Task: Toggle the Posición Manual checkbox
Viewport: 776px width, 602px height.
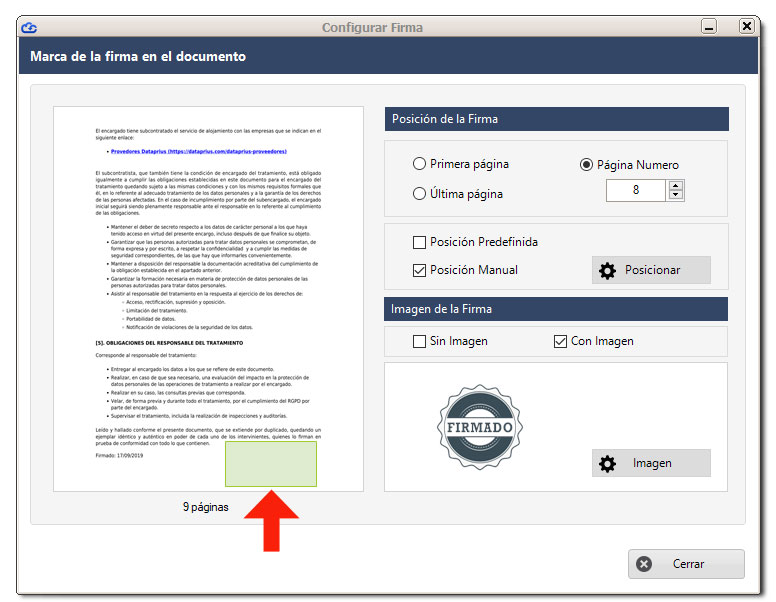Action: (x=419, y=270)
